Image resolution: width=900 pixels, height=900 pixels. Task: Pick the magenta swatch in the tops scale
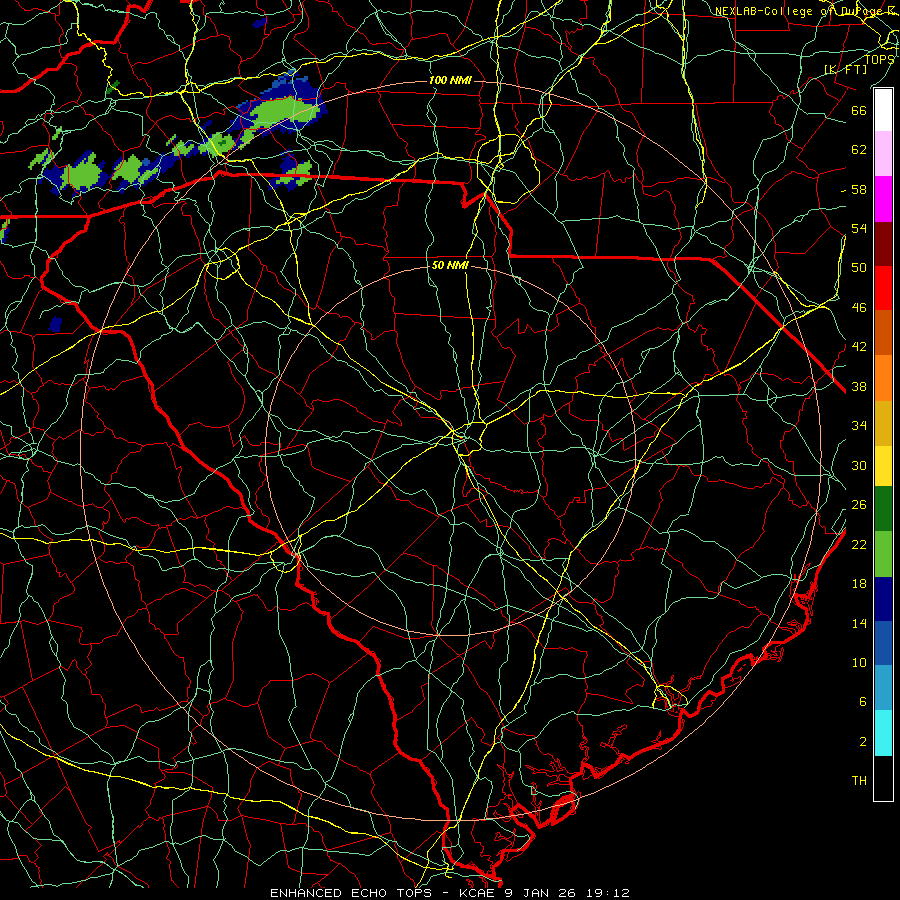[883, 199]
